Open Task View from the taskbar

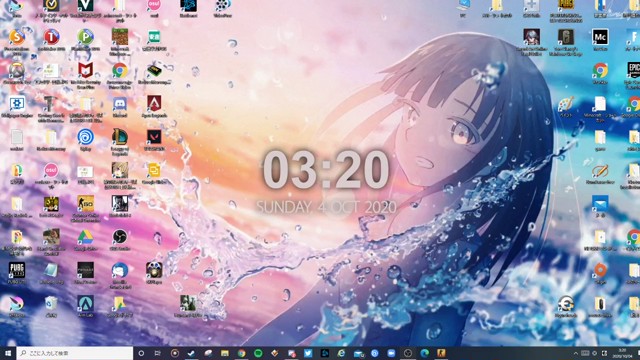(158, 353)
